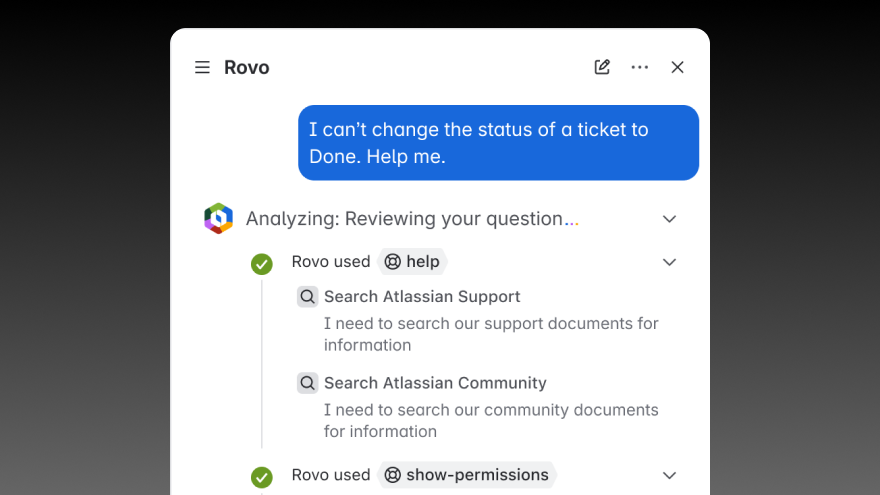Select the 'help' skill chip
Image resolution: width=880 pixels, height=495 pixels.
pyautogui.click(x=412, y=262)
